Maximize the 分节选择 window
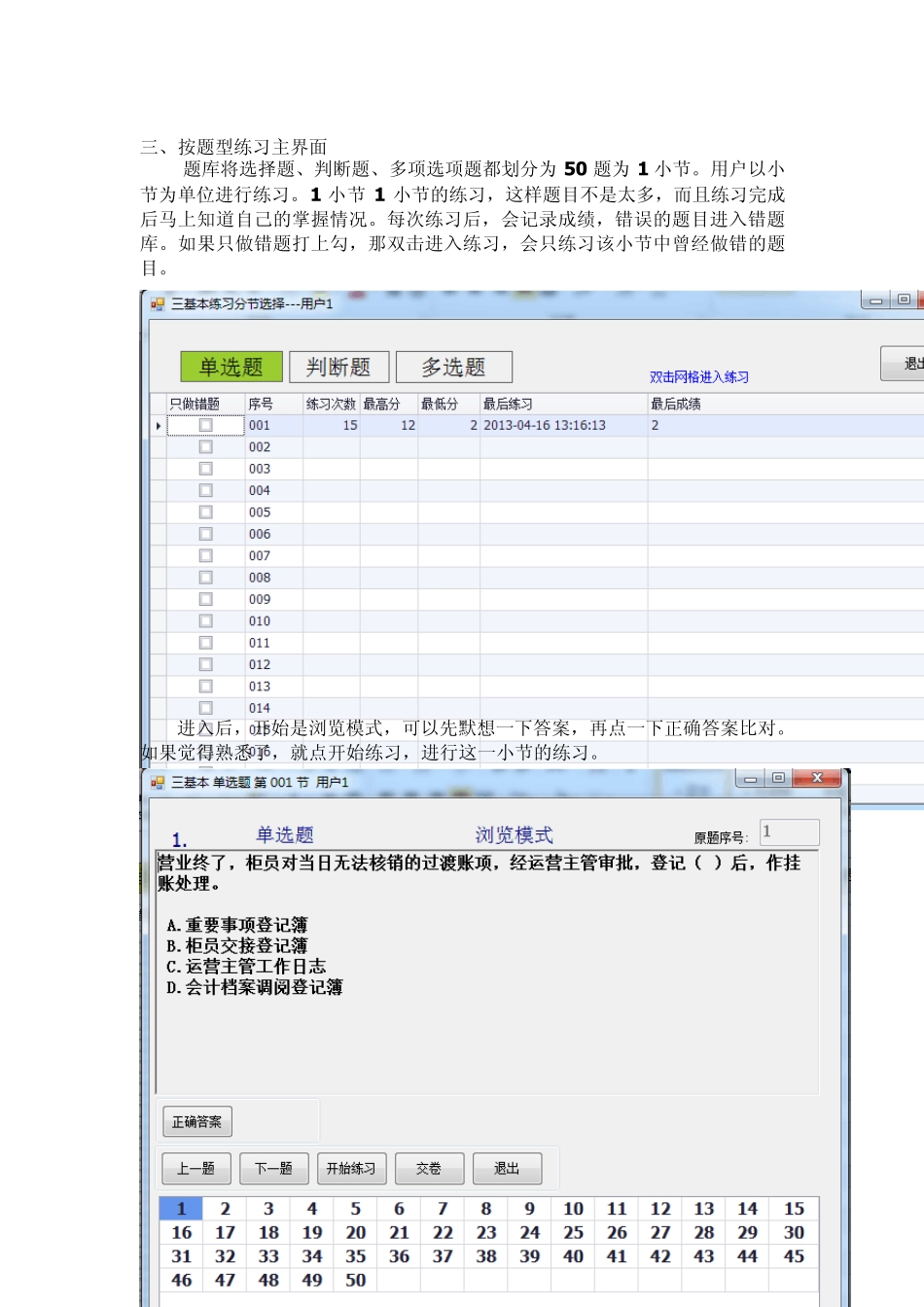Screen dimensions: 924x1307 point(904,300)
